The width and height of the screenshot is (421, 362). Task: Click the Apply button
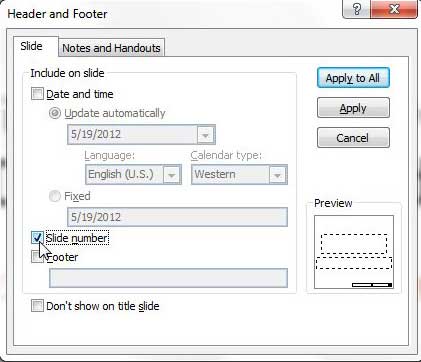tap(353, 108)
